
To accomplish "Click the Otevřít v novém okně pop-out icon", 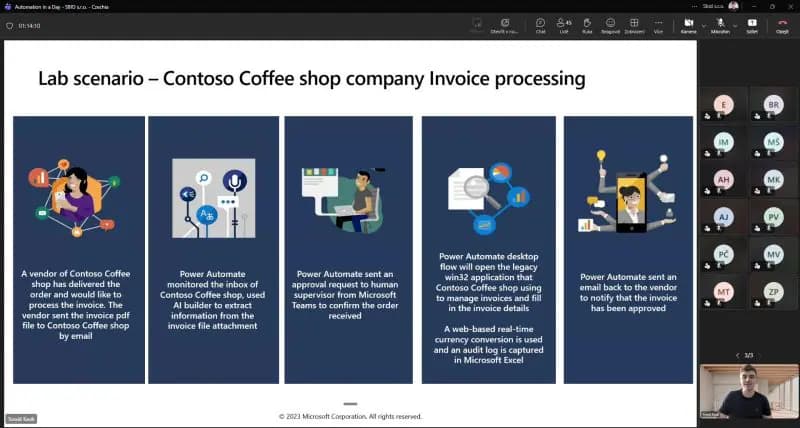I will tap(505, 26).
